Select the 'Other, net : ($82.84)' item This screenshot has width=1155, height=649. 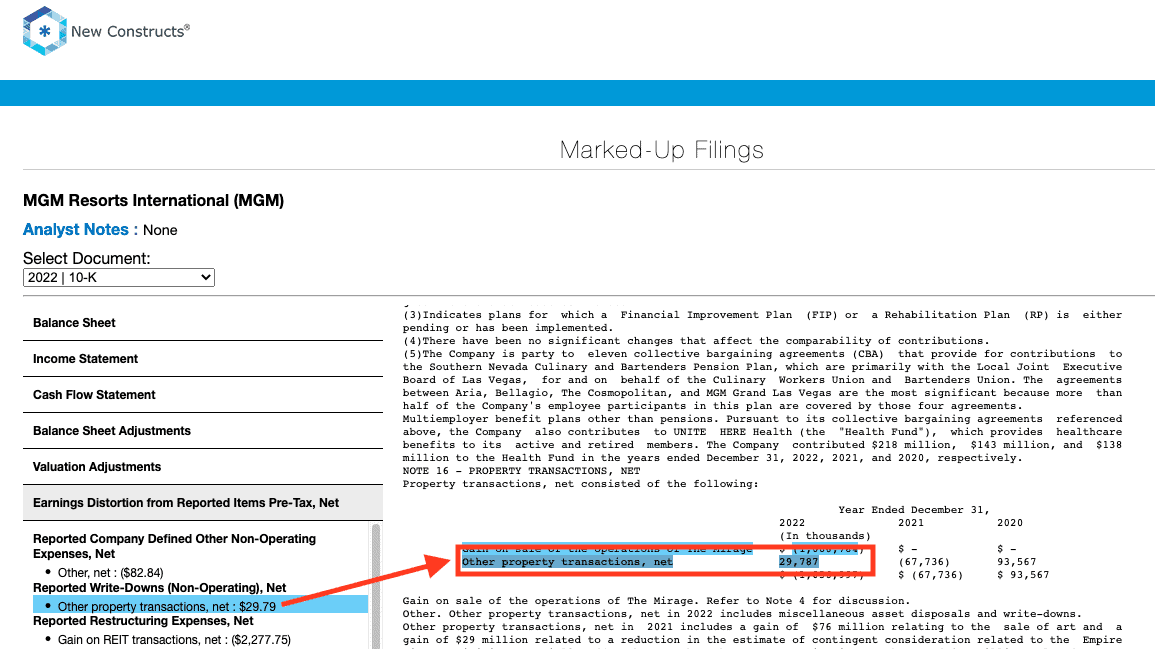click(x=110, y=572)
